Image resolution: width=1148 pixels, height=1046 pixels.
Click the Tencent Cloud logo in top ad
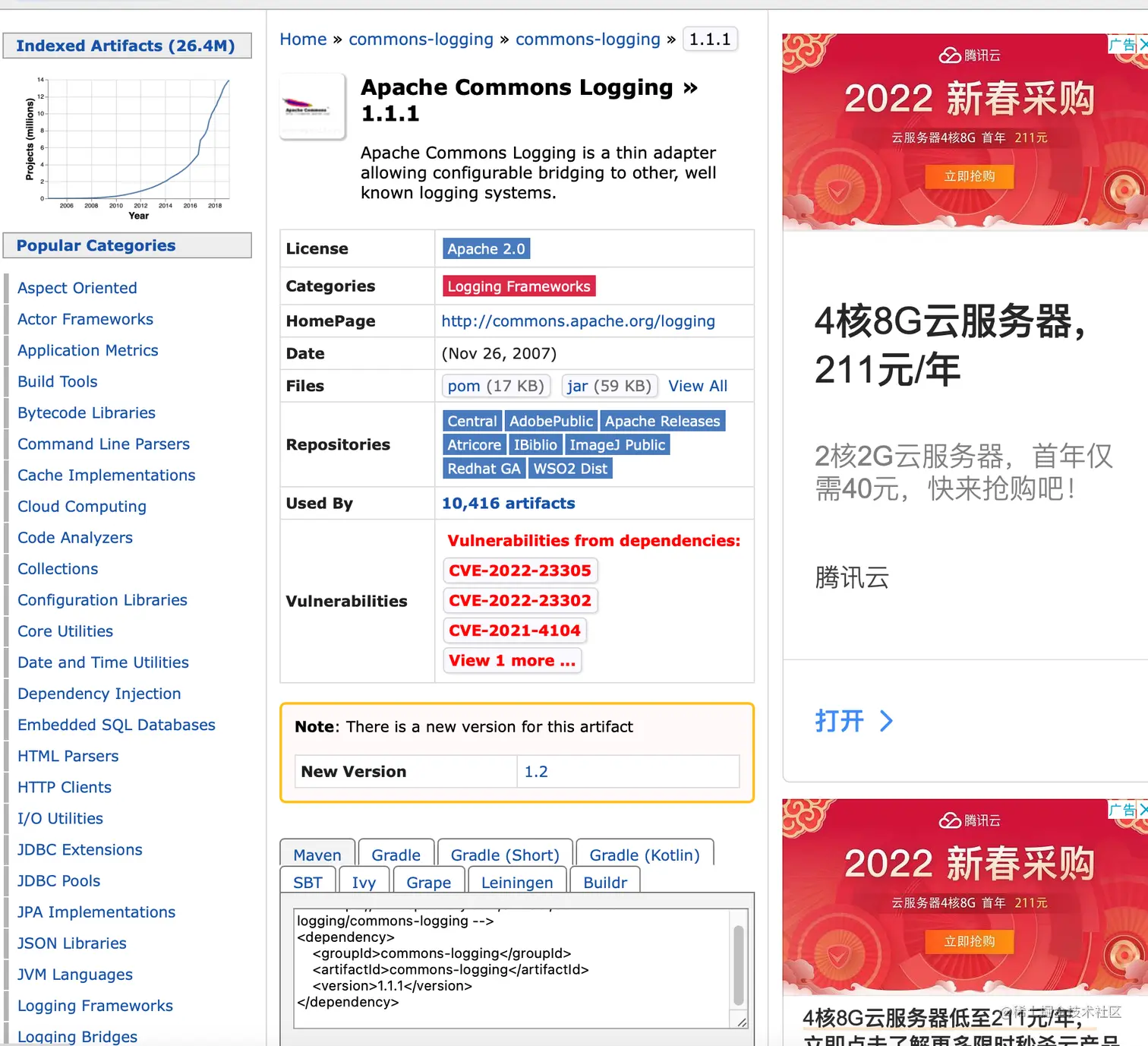pyautogui.click(x=970, y=55)
